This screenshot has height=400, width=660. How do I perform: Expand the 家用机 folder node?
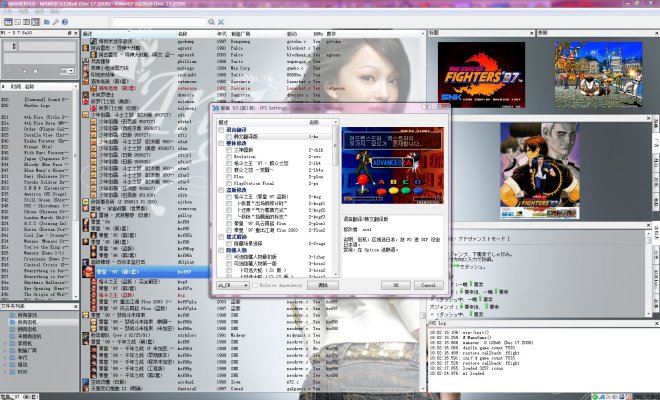tap(5, 344)
